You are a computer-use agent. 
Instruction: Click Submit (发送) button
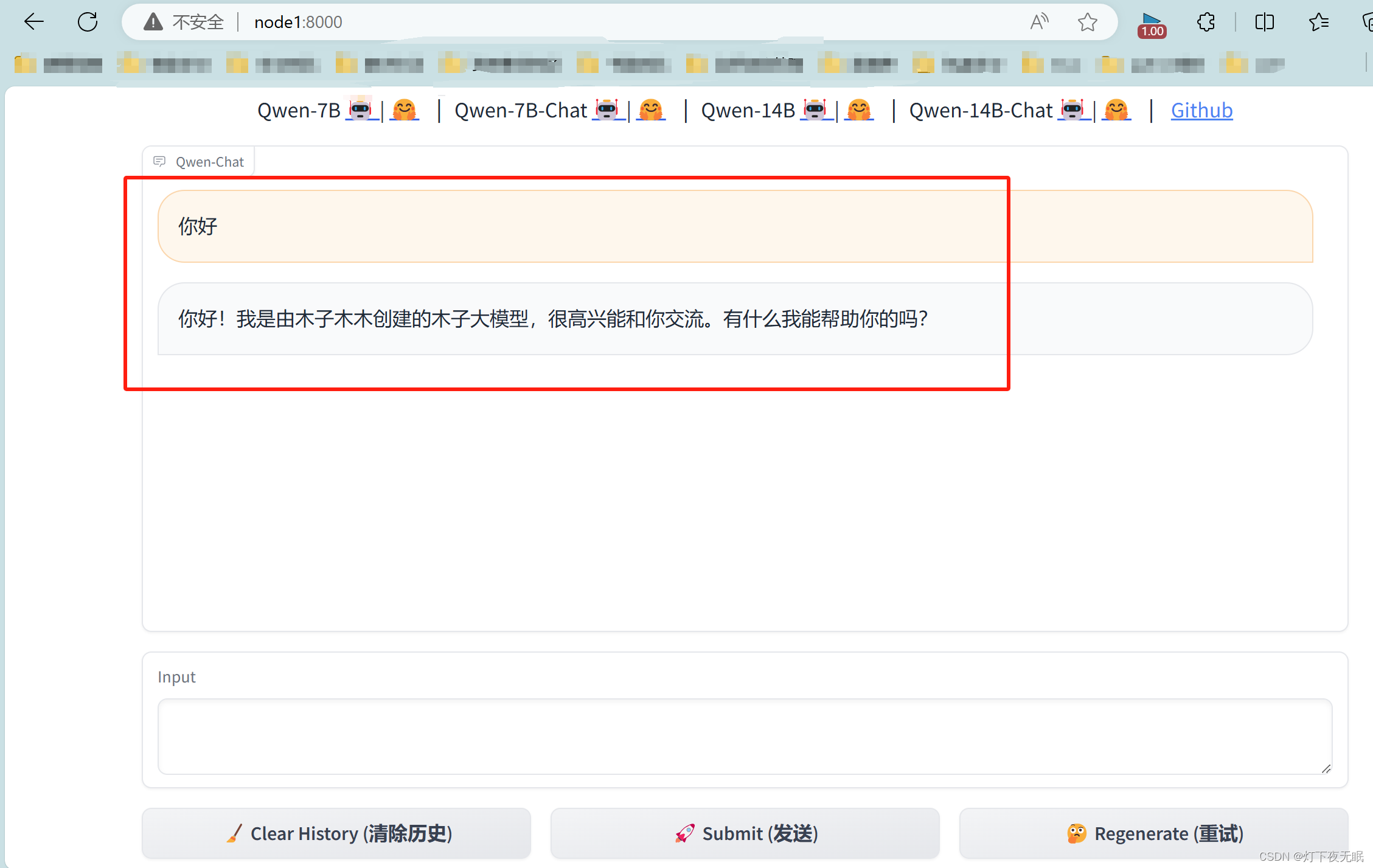tap(745, 833)
